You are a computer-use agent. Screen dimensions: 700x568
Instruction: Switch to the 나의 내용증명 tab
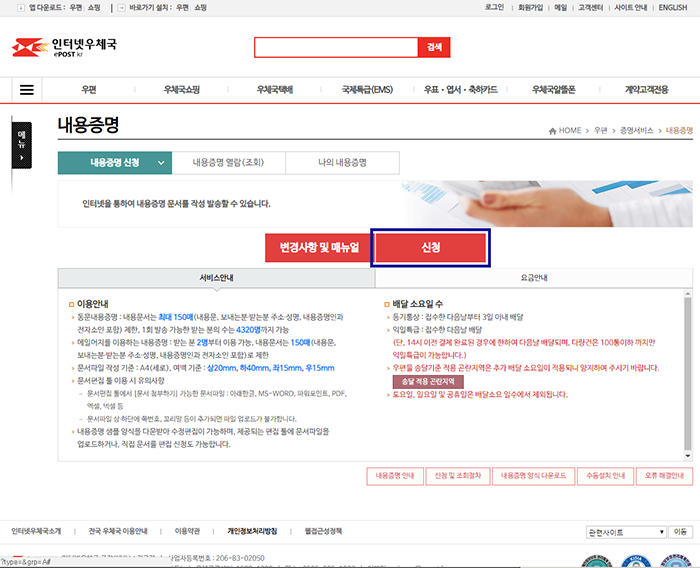pyautogui.click(x=342, y=163)
